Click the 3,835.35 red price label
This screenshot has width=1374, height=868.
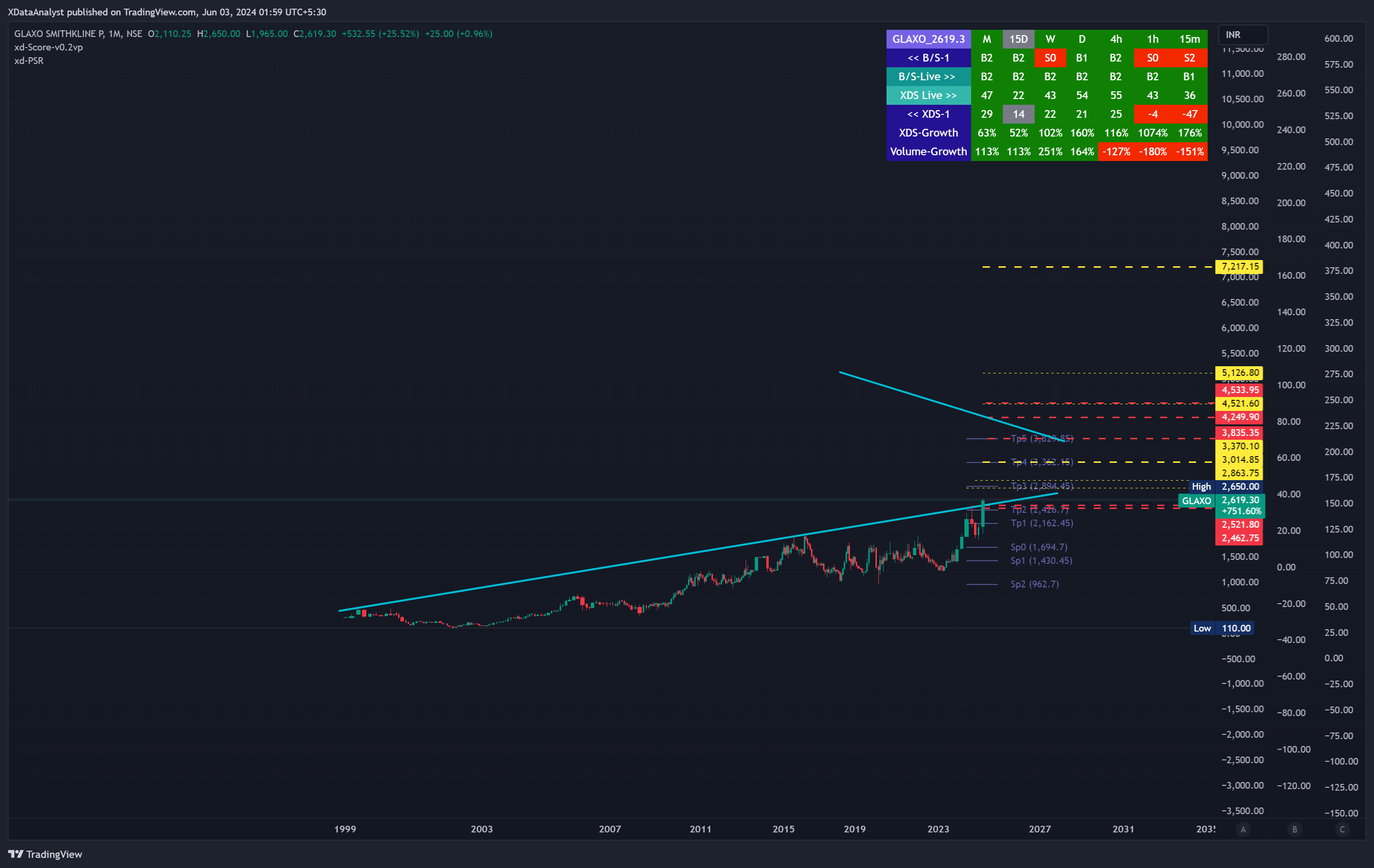pyautogui.click(x=1239, y=433)
